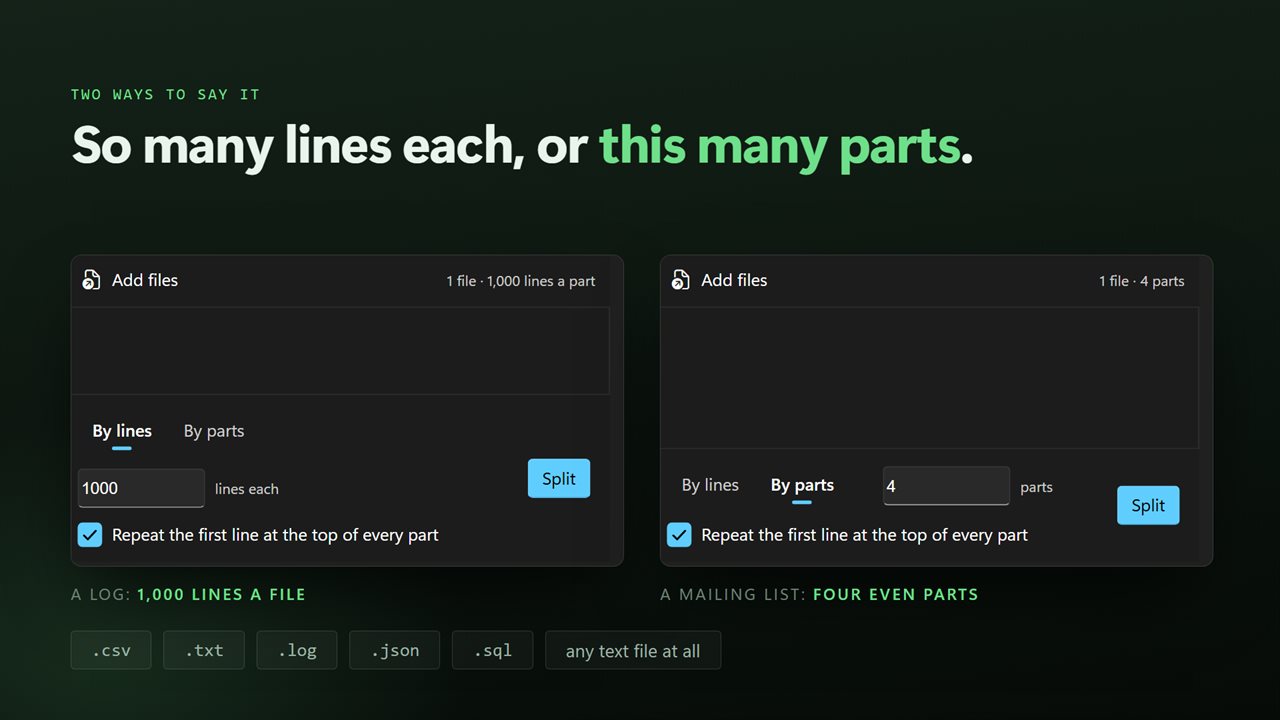Viewport: 1280px width, 720px height.
Task: Focus the parts field showing 4
Action: click(946, 486)
